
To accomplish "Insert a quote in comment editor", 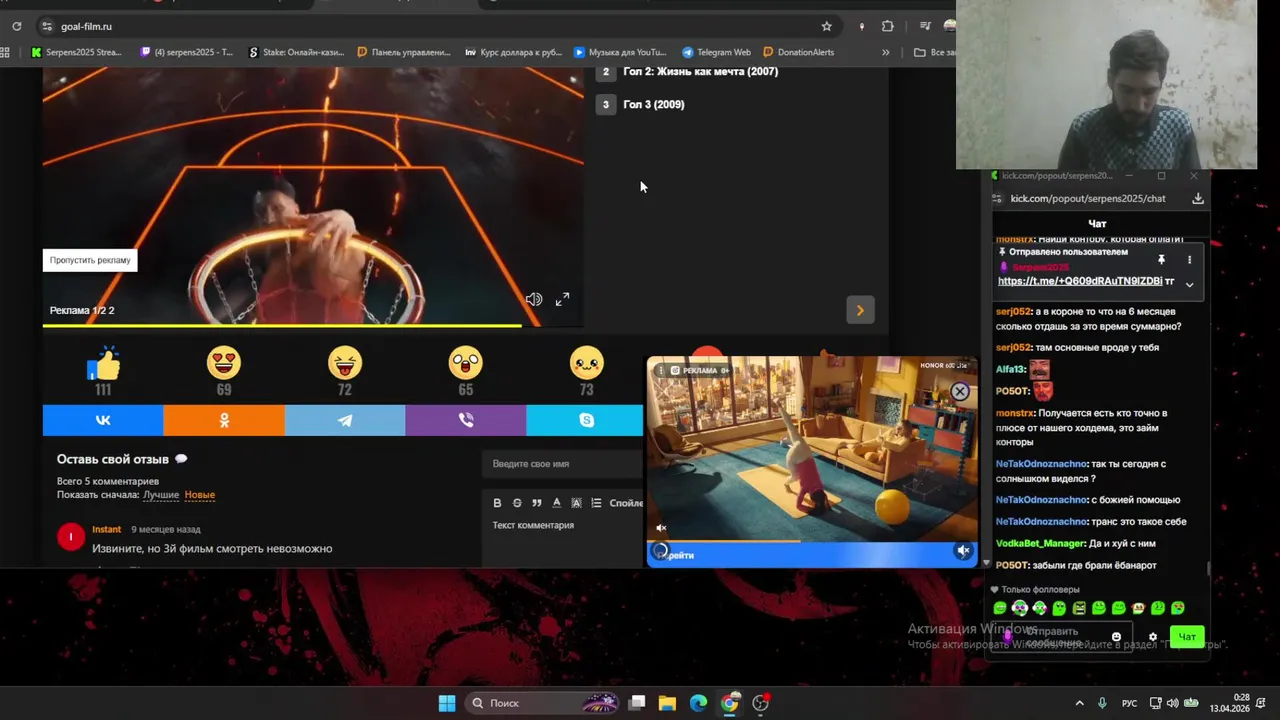I will pos(537,503).
